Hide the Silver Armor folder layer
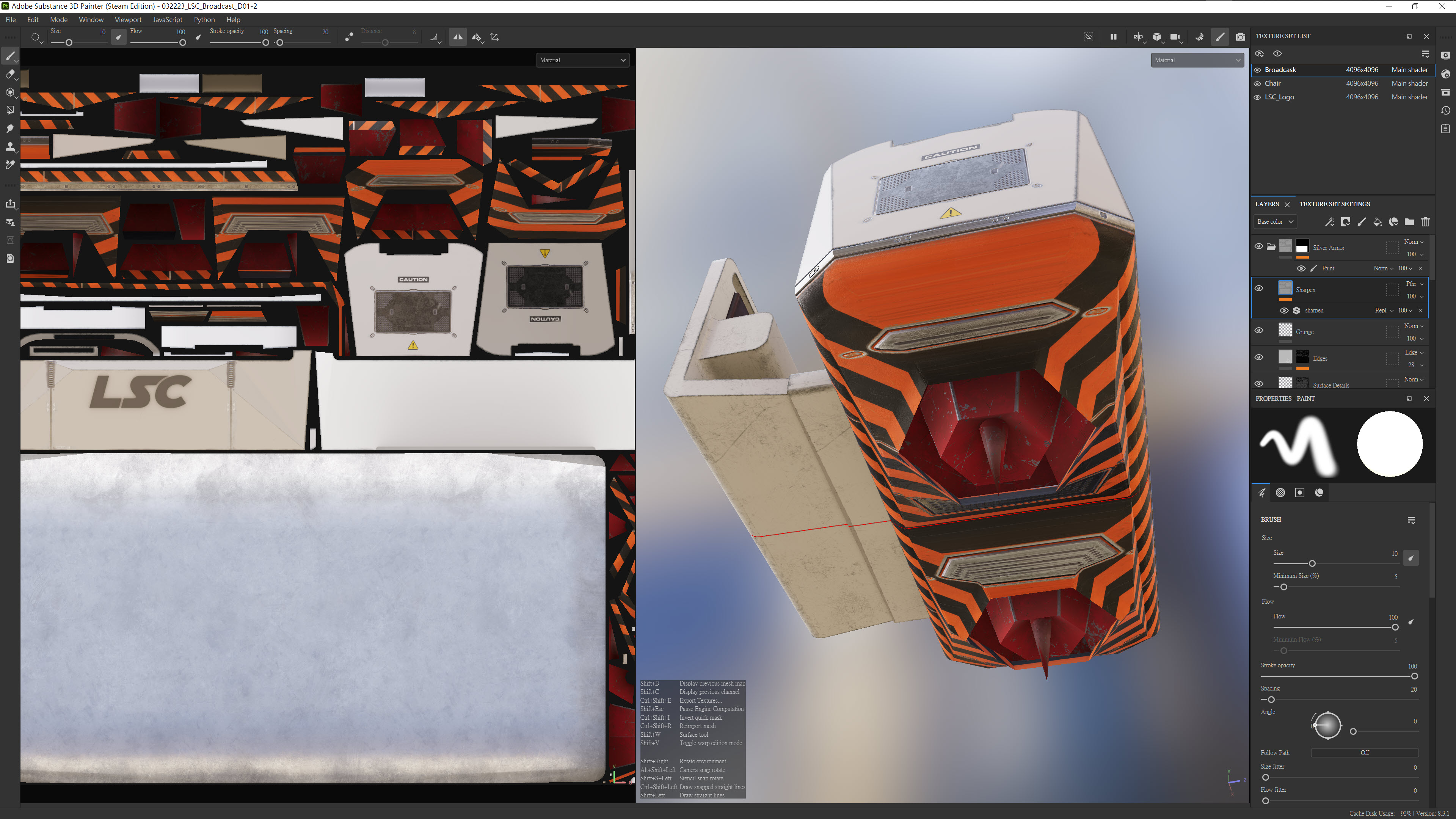Screen dimensions: 1456x819 point(1259,246)
